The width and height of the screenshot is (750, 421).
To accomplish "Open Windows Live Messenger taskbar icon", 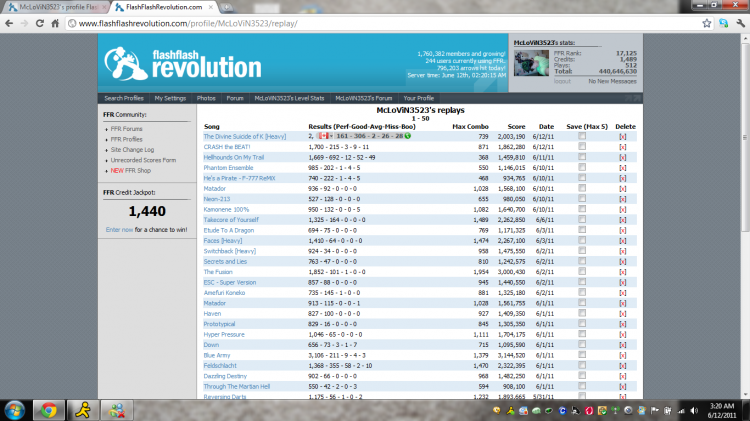I will (x=117, y=410).
